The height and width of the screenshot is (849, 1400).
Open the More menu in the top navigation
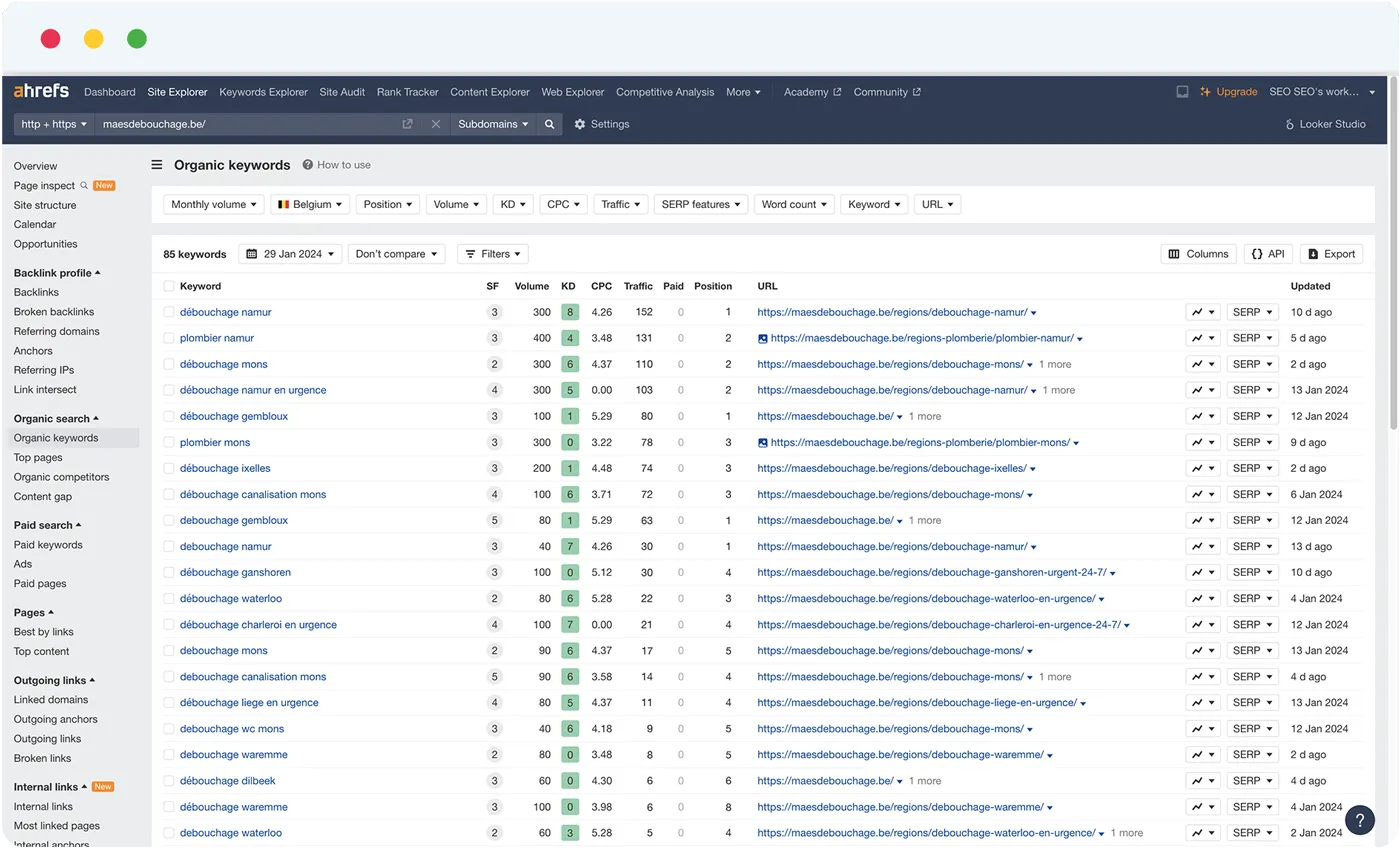743,92
